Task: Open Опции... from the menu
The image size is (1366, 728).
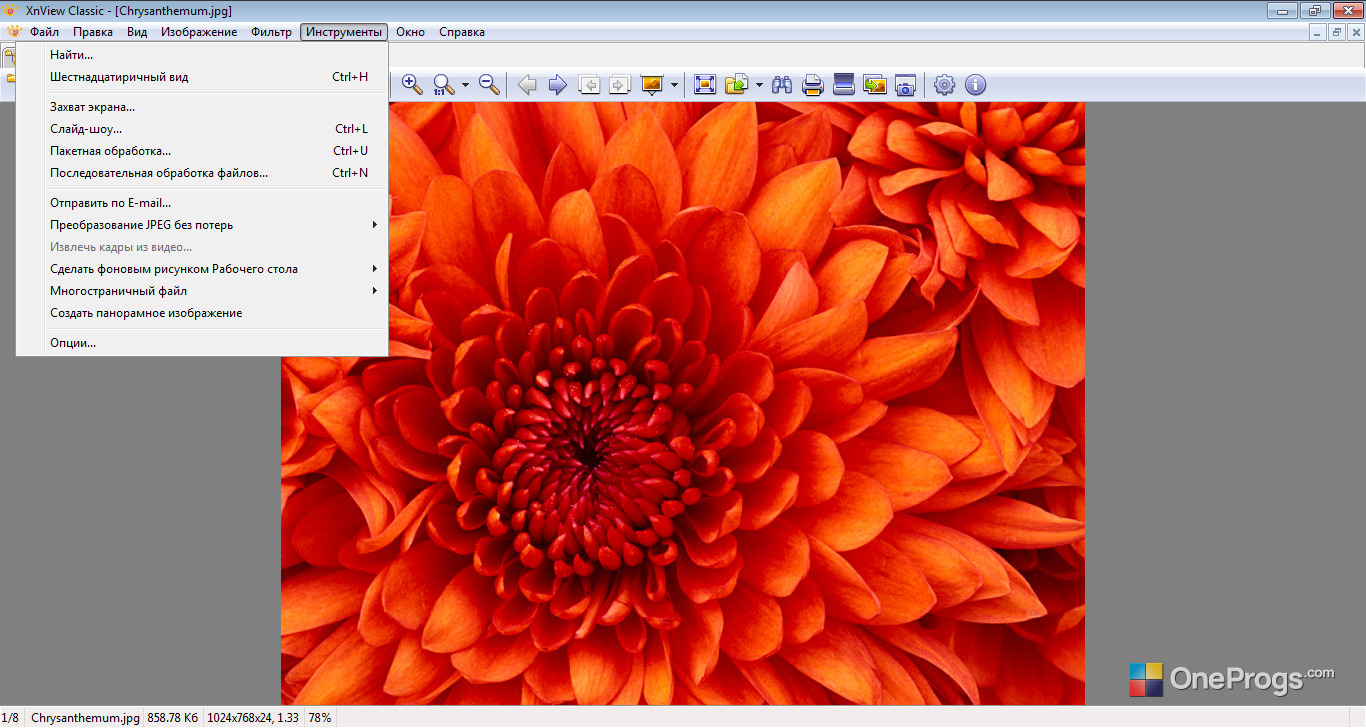Action: [202, 343]
